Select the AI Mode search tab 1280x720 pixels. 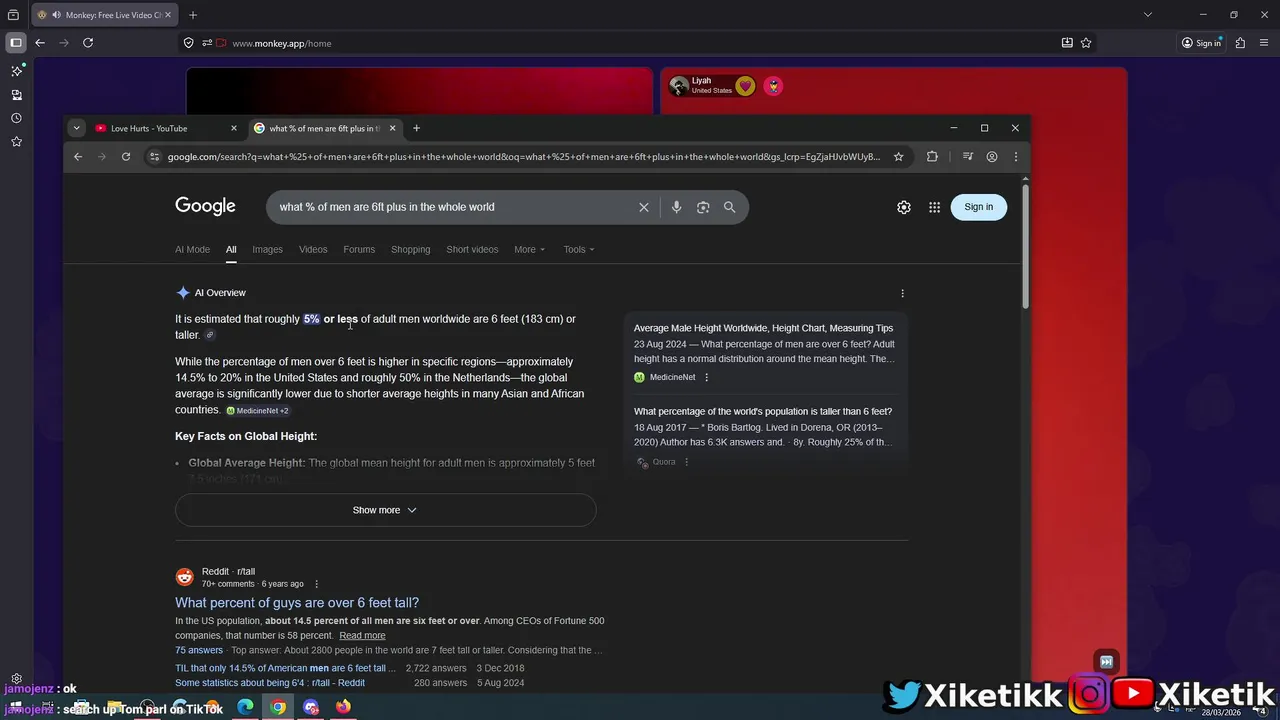192,249
